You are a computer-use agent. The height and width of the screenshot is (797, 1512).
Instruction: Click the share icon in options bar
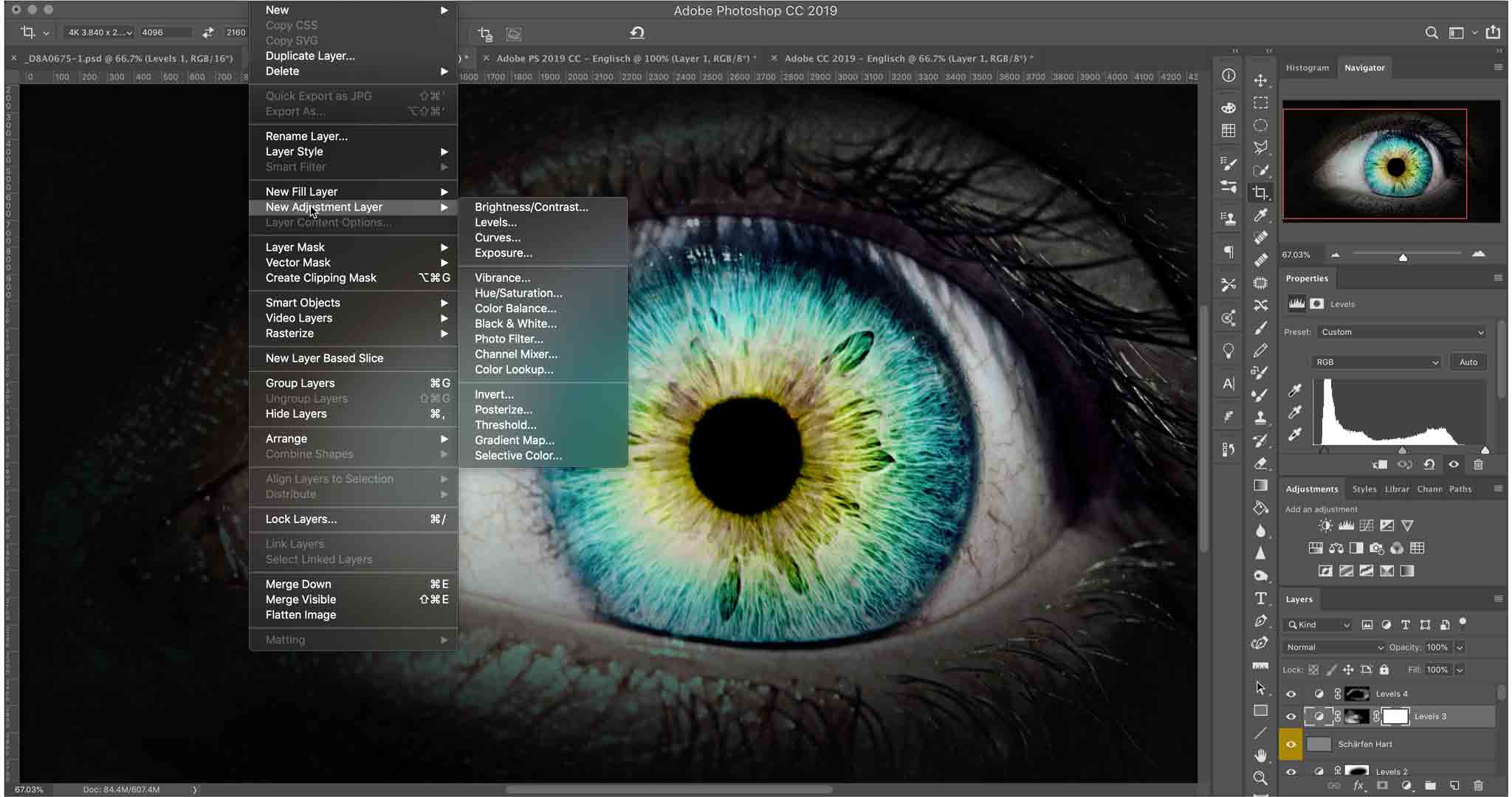click(x=1493, y=32)
